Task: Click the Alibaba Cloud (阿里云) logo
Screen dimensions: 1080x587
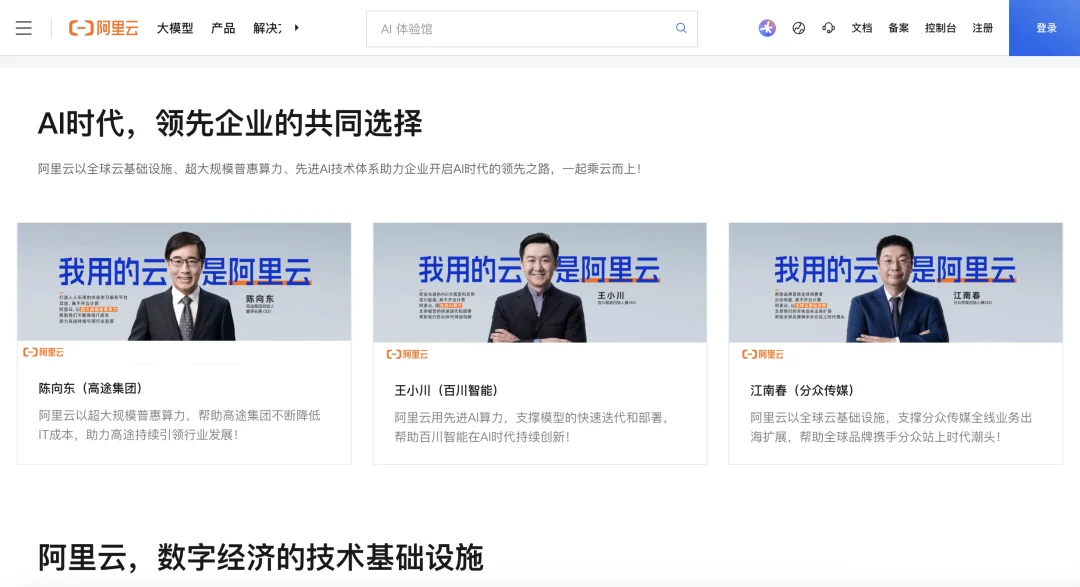Action: pos(103,28)
